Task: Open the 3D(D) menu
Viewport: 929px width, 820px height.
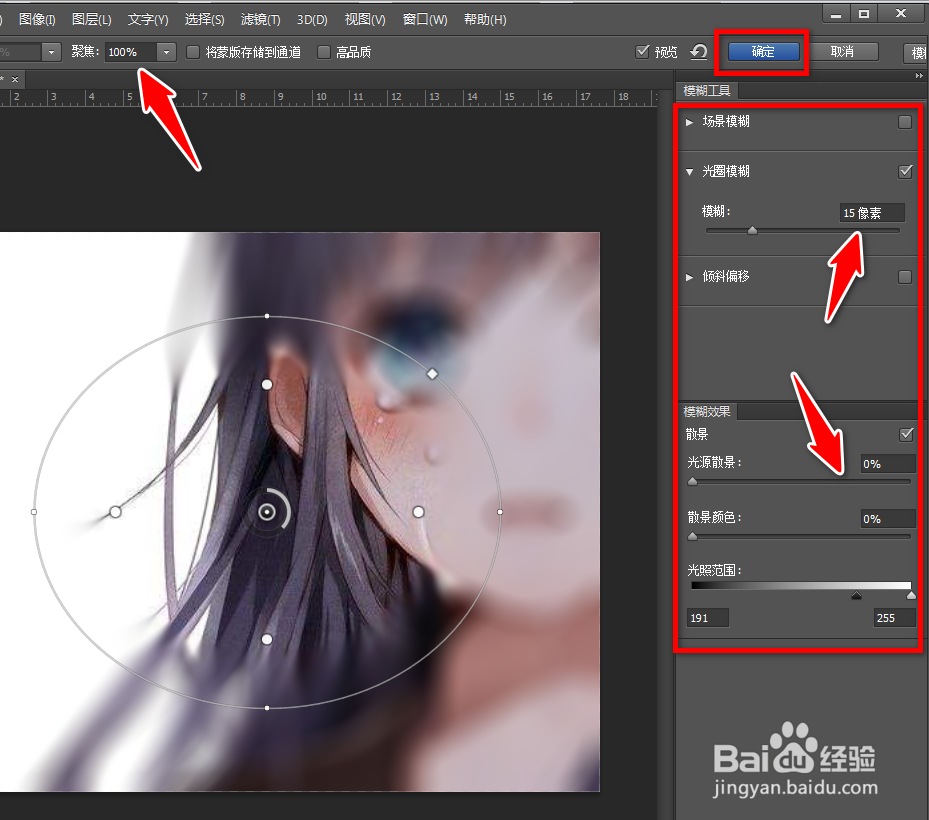Action: point(312,20)
